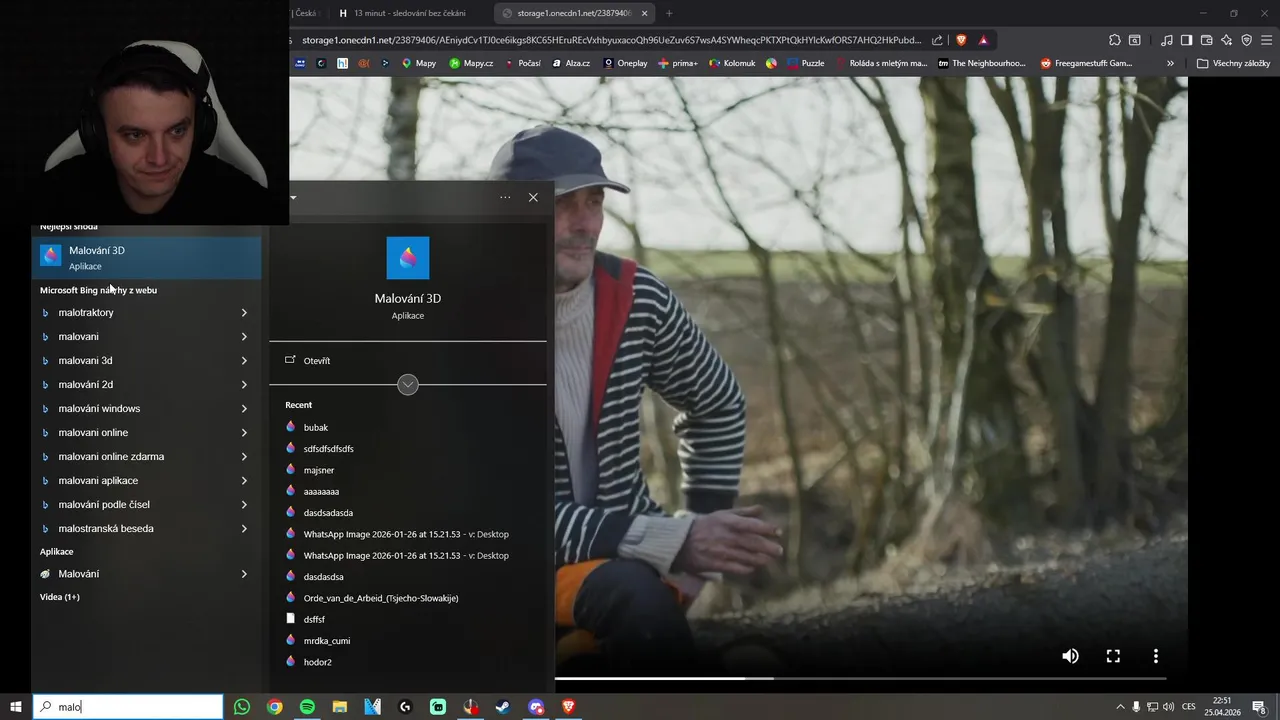Select the Malování 3D best match

click(x=146, y=258)
